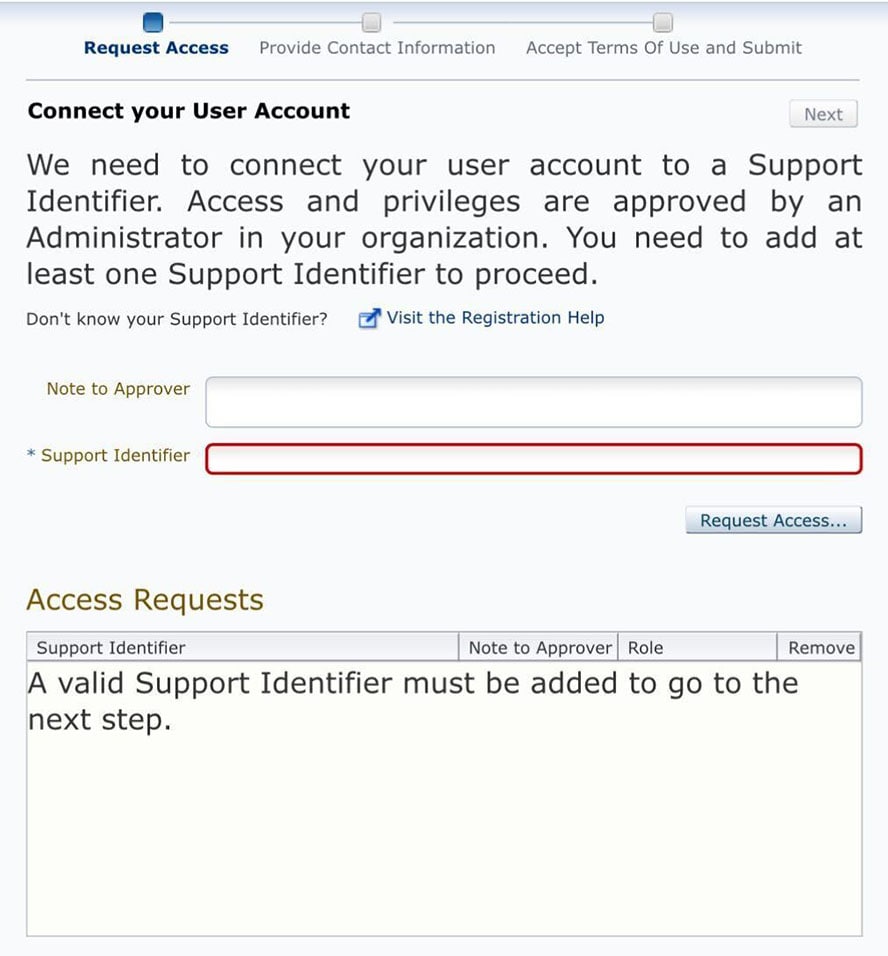888x956 pixels.
Task: Open the Visit the Registration Help link
Action: pyautogui.click(x=495, y=318)
